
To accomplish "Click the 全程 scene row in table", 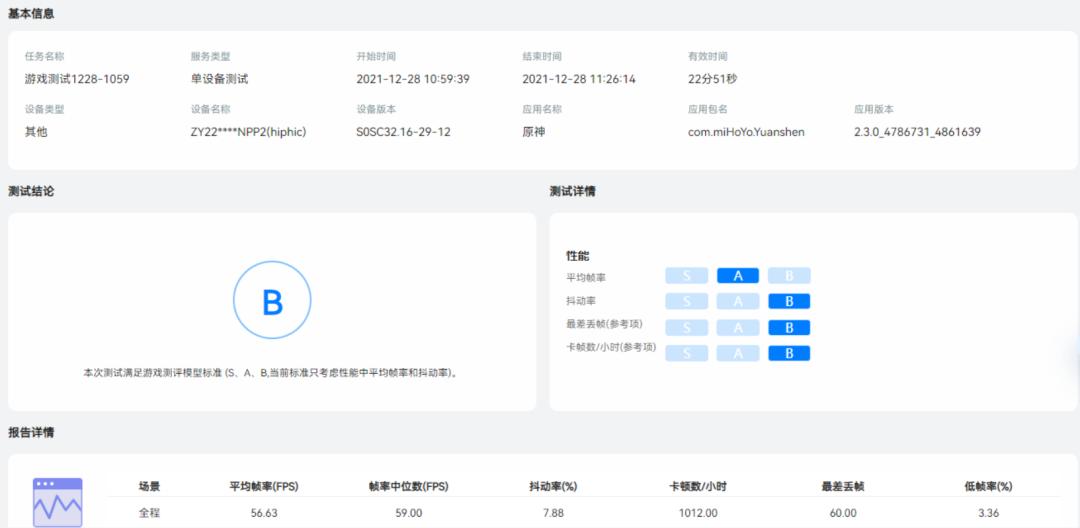I will (149, 513).
